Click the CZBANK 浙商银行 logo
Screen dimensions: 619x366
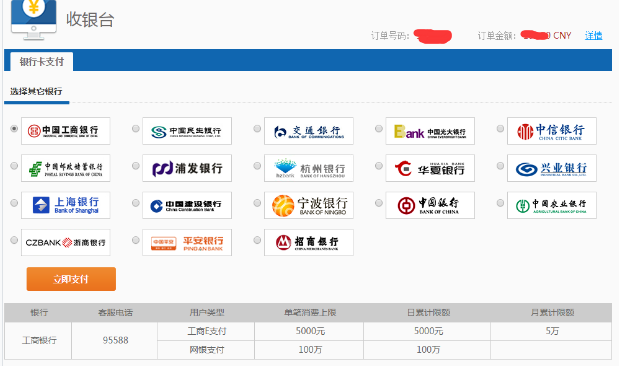tap(66, 242)
